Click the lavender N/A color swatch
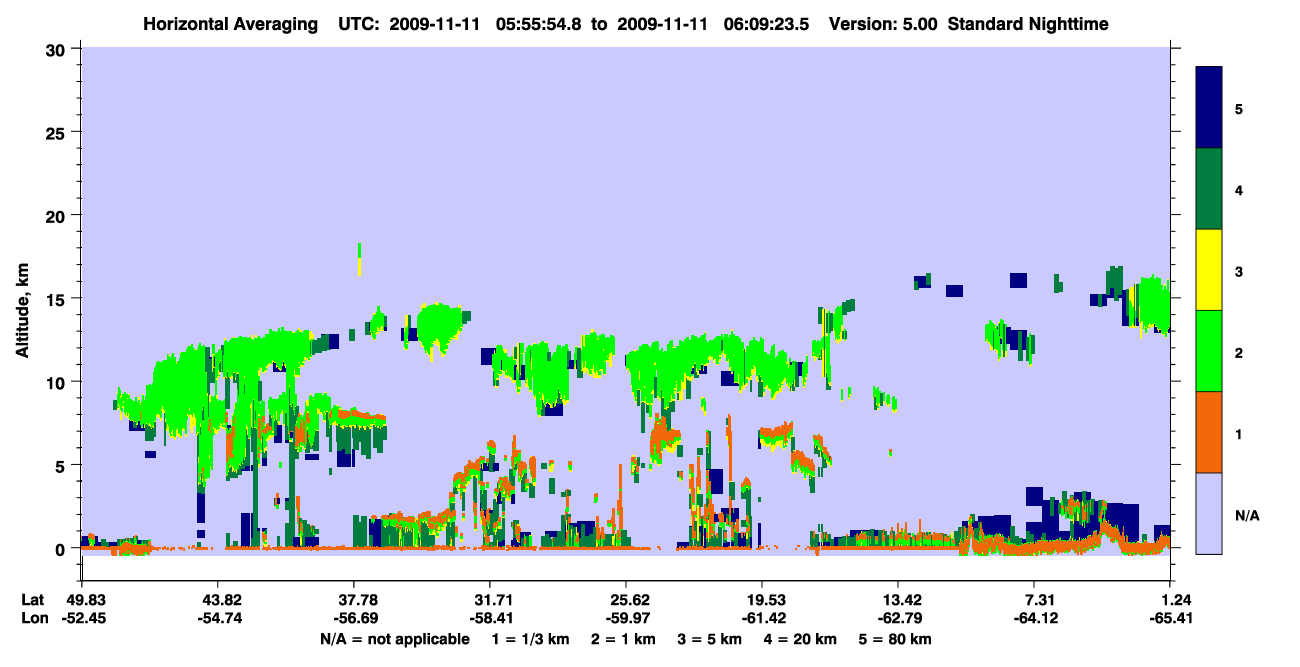The height and width of the screenshot is (667, 1300). click(x=1209, y=513)
